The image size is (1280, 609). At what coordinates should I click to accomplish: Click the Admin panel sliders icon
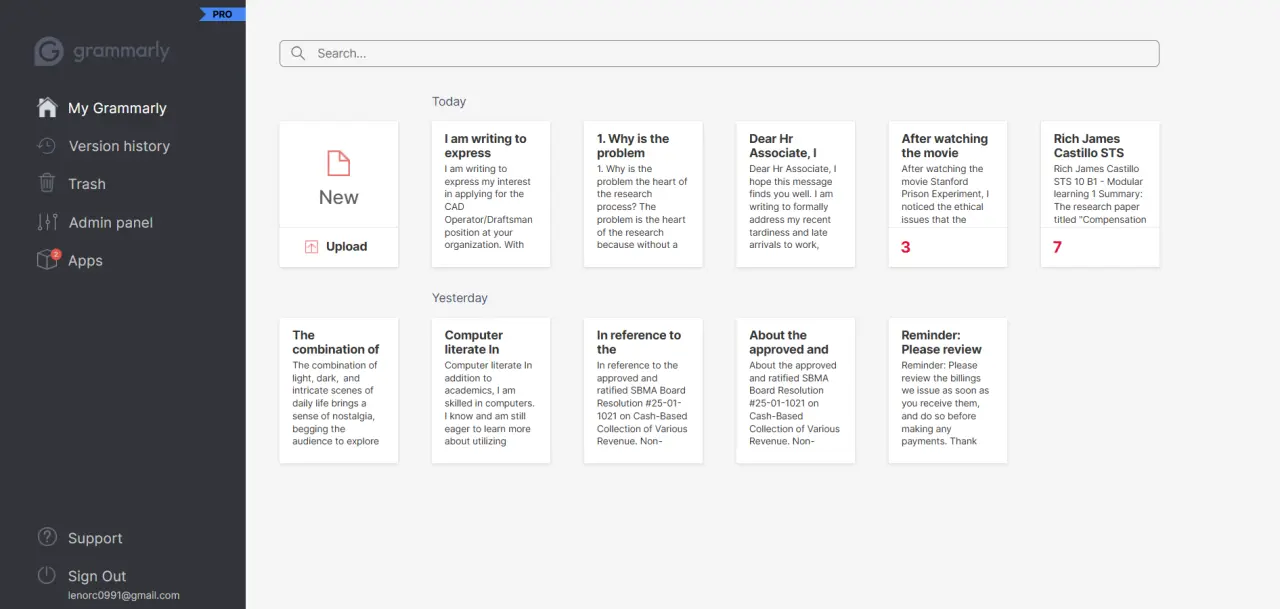tap(47, 222)
